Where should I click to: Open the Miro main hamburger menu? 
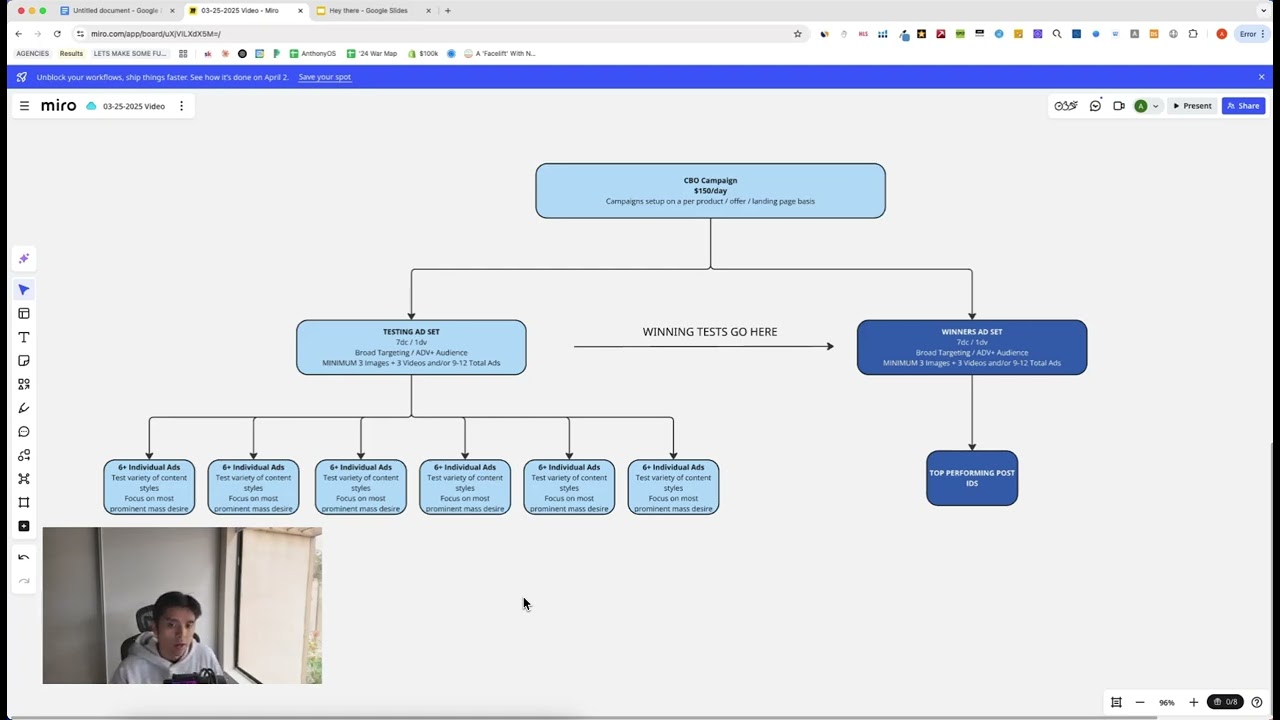[24, 106]
